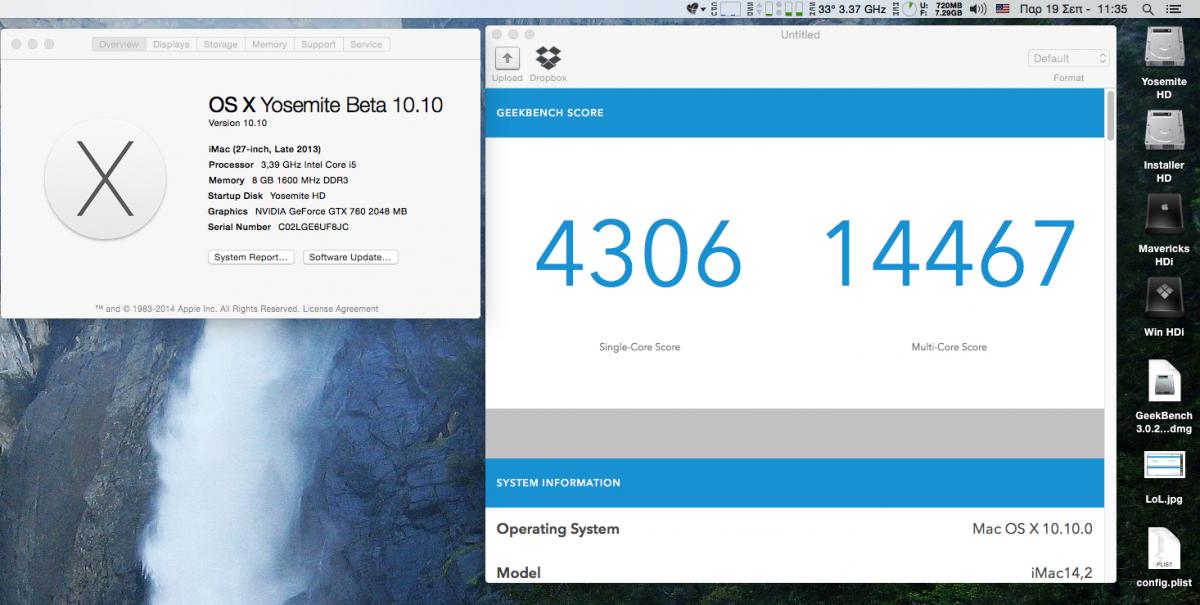Open the US flag input menu
The image size is (1200, 605).
[1002, 9]
